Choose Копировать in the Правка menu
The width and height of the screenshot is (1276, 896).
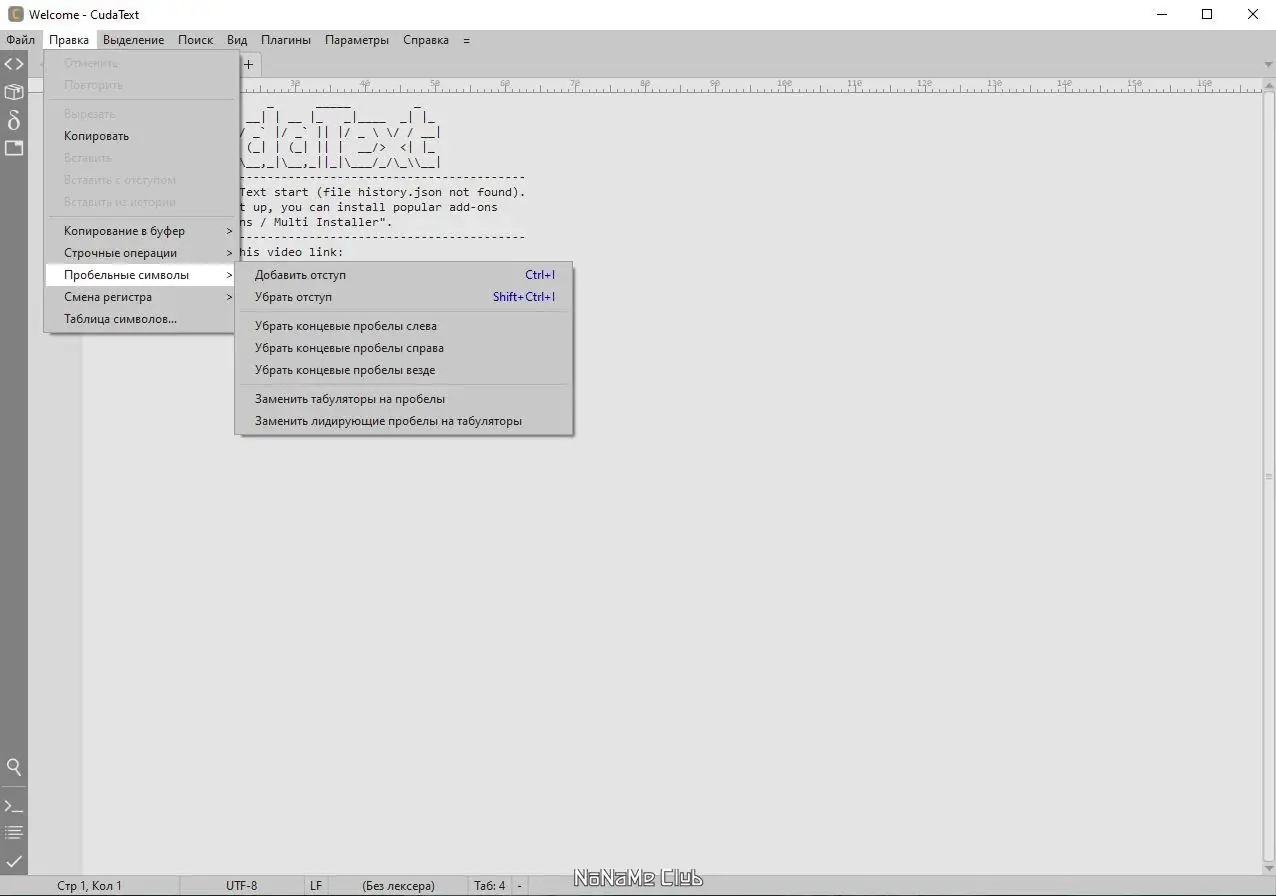[140, 136]
